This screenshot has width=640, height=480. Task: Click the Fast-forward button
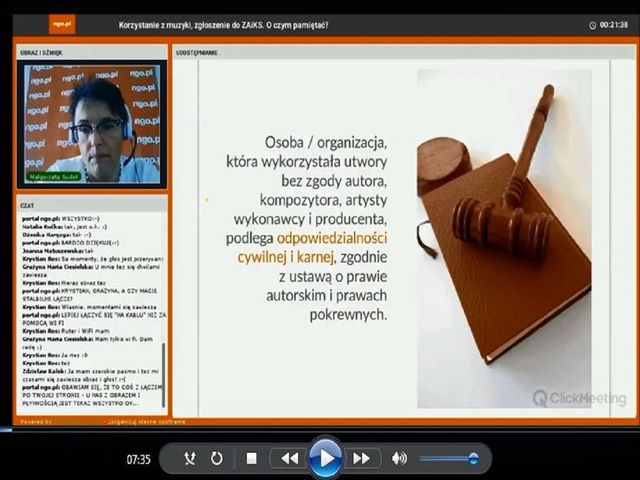[x=361, y=458]
